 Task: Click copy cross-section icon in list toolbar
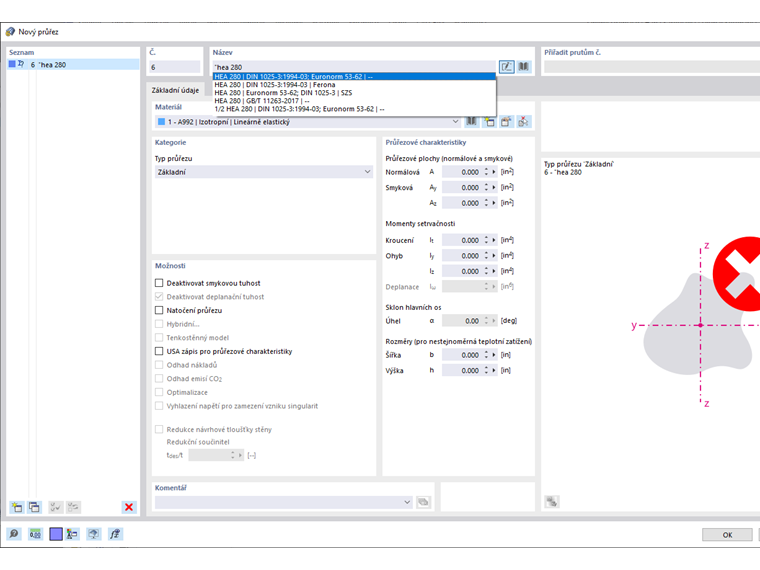point(34,507)
